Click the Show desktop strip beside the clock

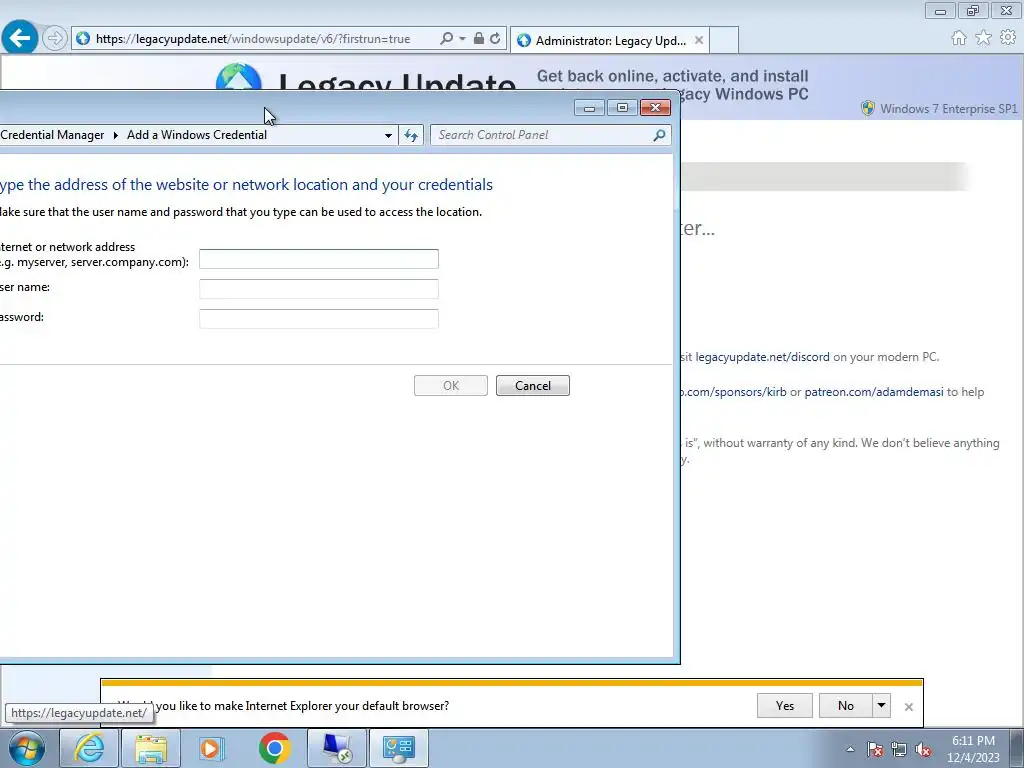[x=1016, y=748]
